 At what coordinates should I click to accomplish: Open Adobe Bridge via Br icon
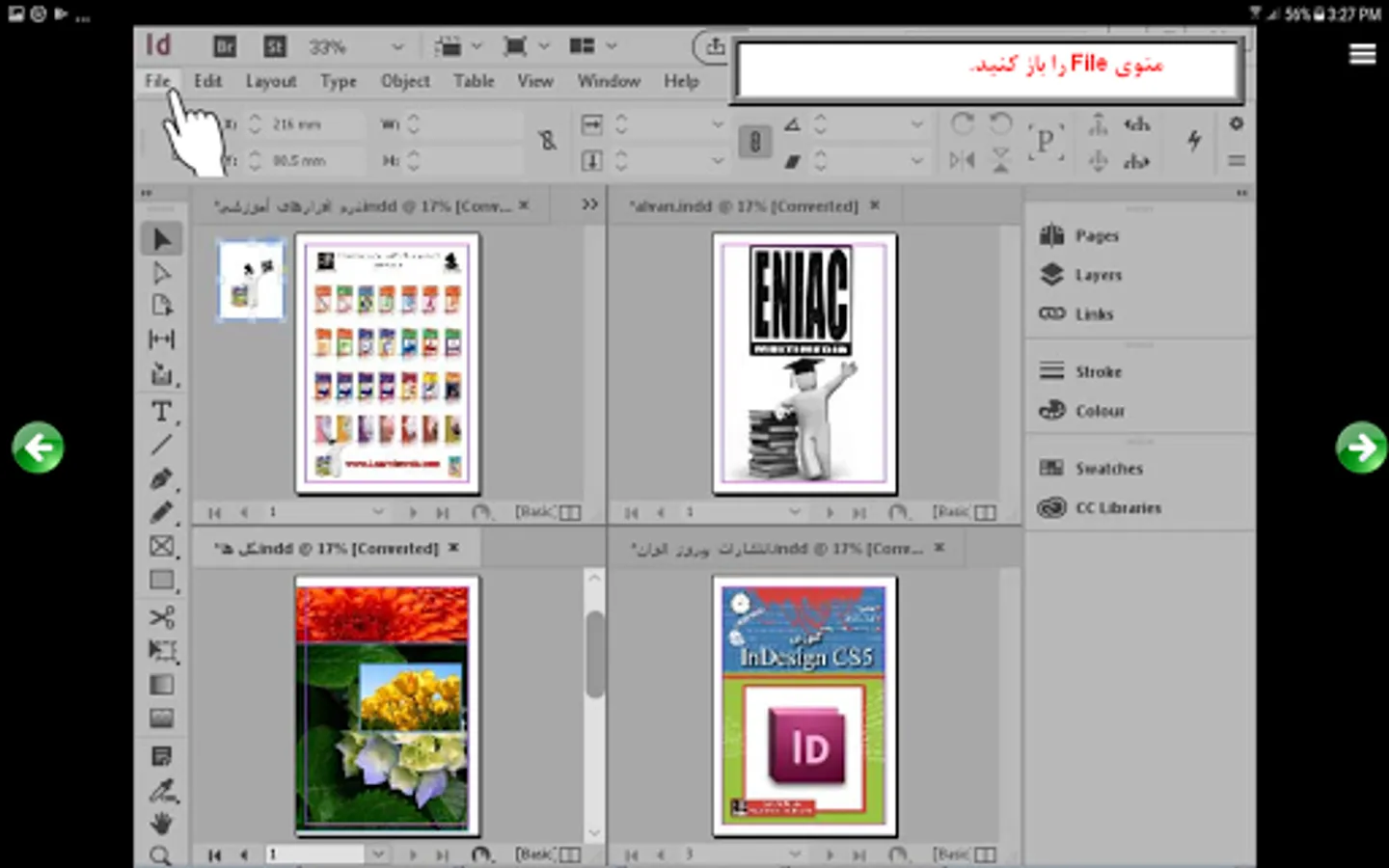tap(224, 46)
